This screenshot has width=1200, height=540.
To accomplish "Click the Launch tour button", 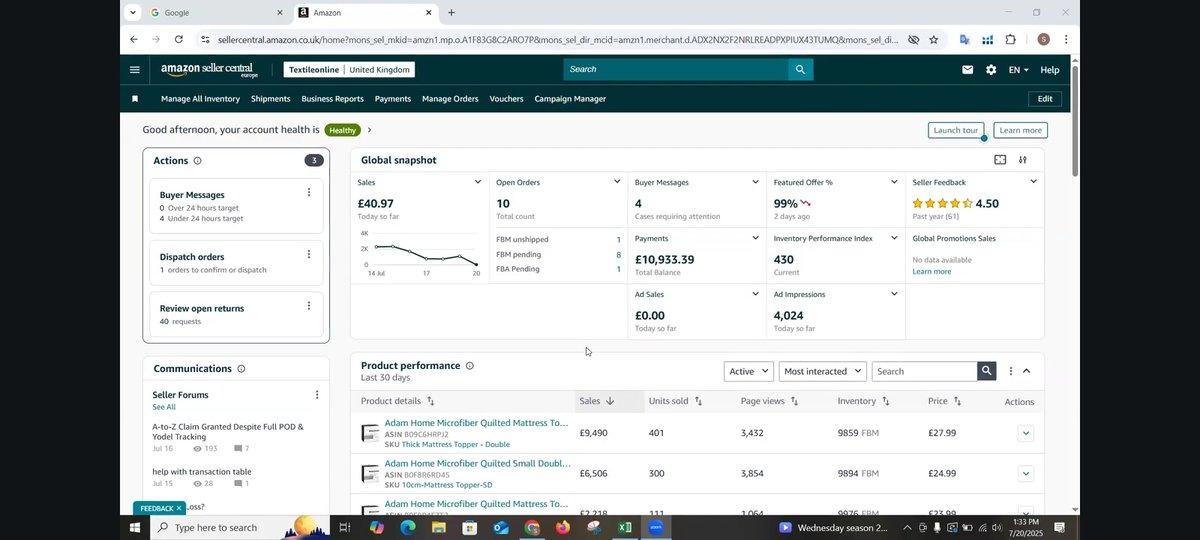I will coord(956,130).
